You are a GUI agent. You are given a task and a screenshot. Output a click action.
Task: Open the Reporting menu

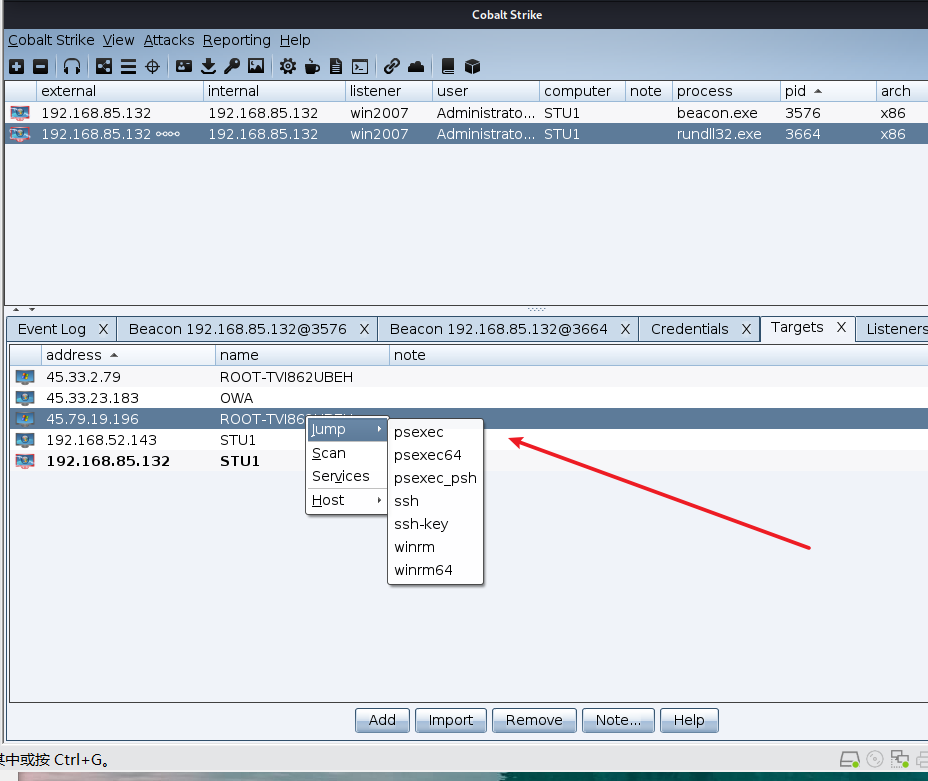[x=237, y=40]
